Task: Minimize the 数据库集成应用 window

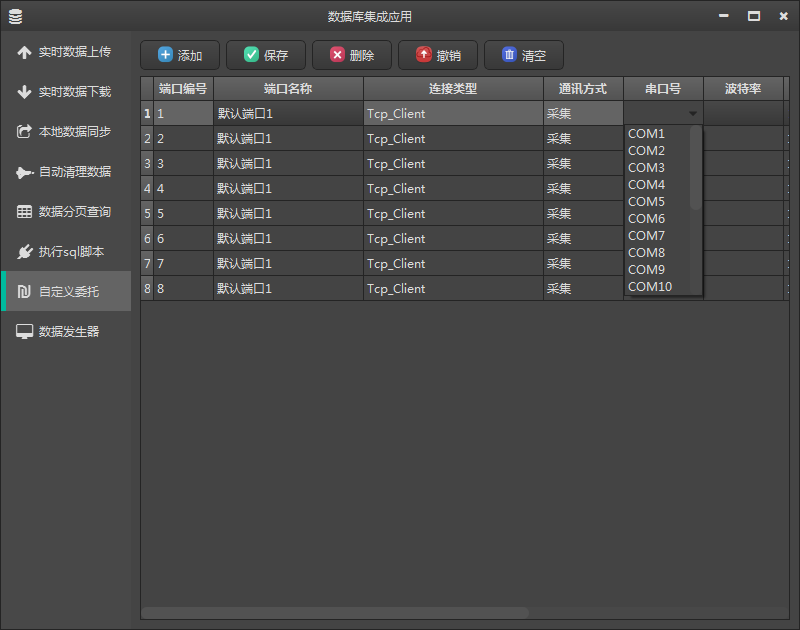Action: [723, 16]
